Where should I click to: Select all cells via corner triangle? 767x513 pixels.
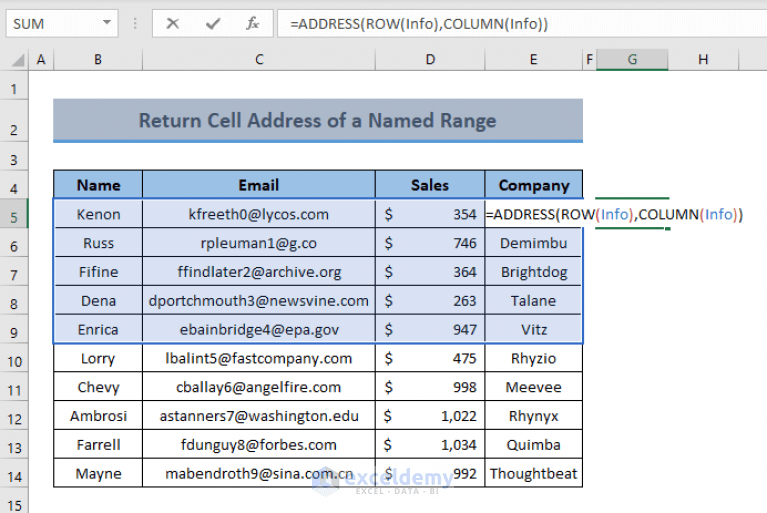[x=18, y=60]
